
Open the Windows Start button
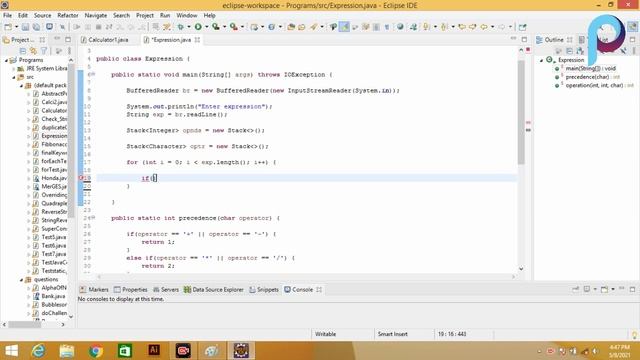11,351
